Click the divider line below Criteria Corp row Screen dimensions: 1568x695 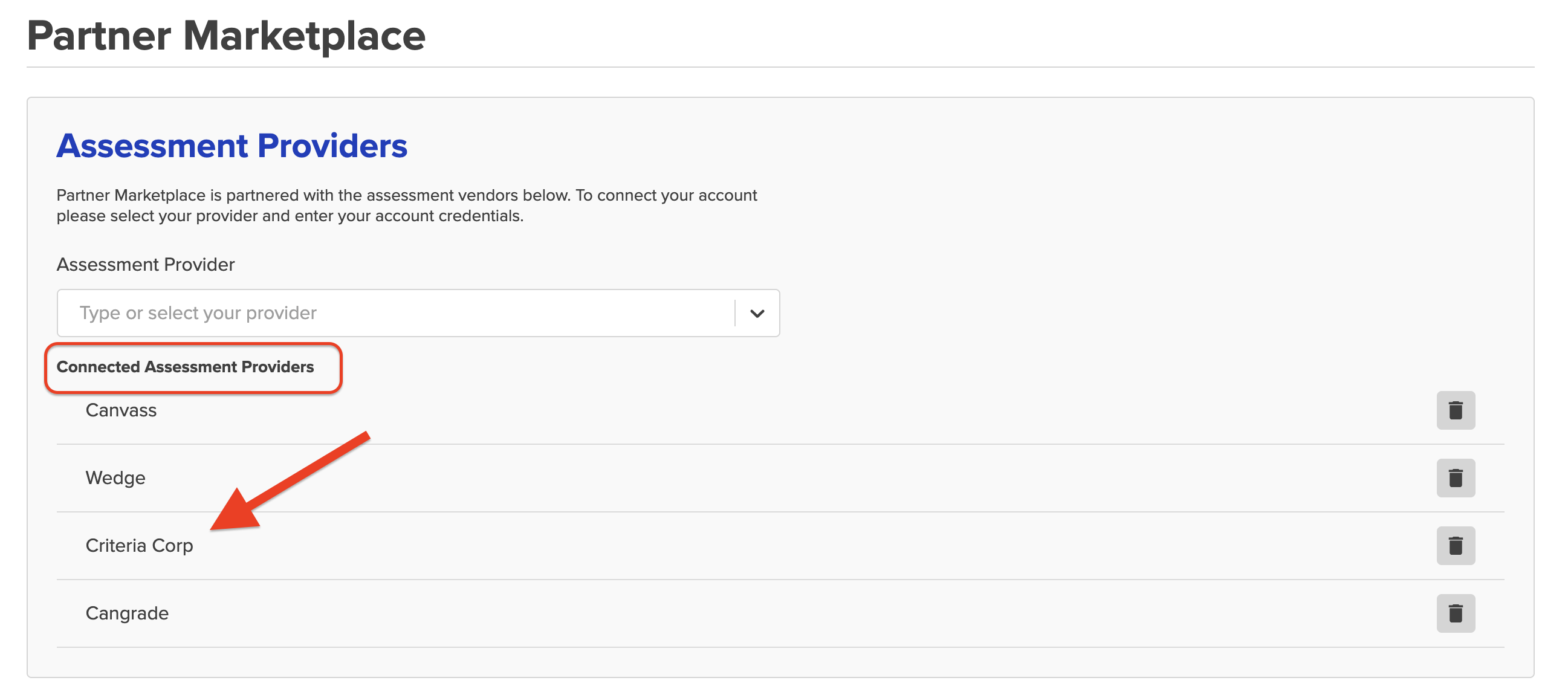779,580
